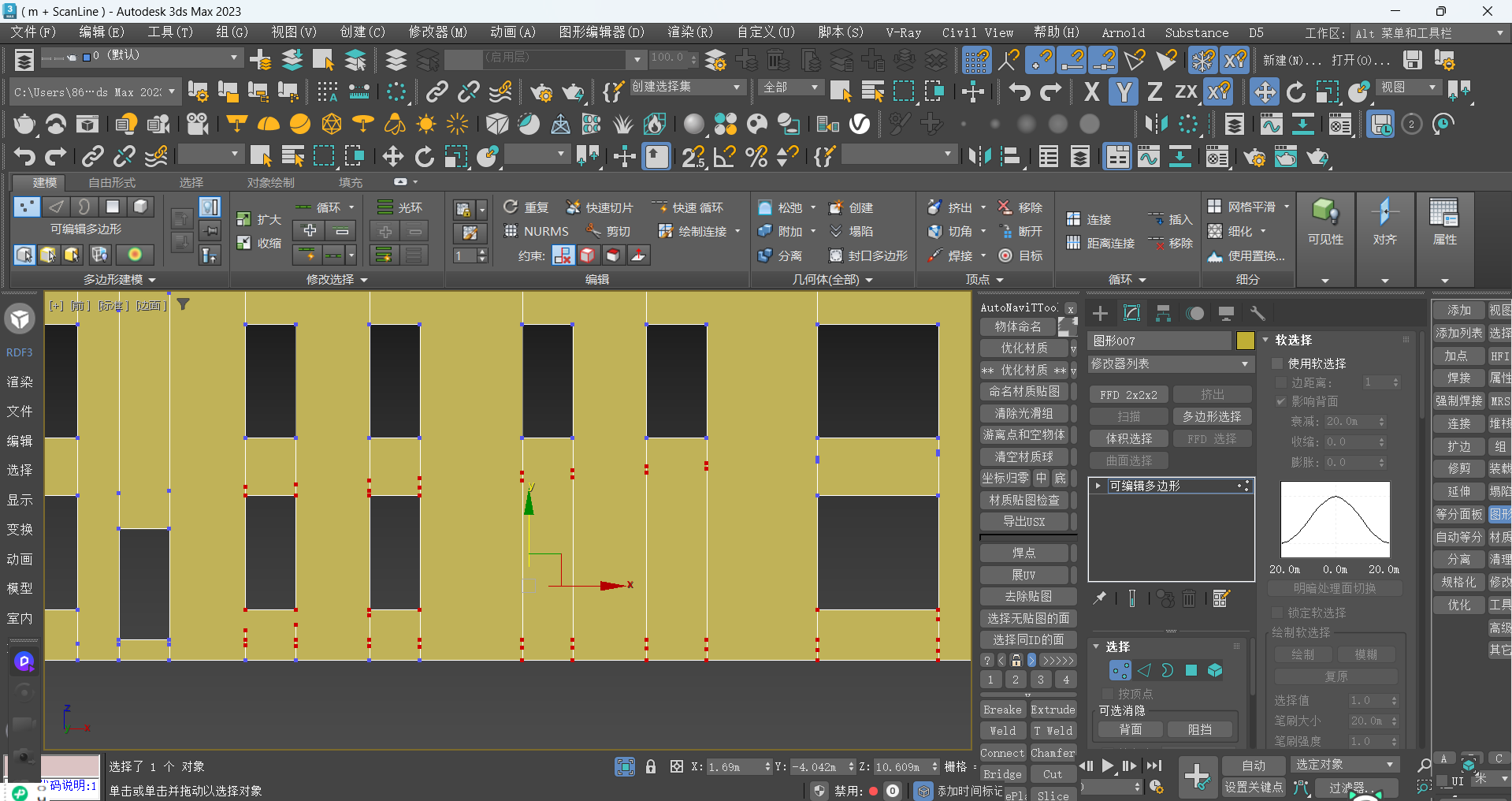Open selection filter dropdown showing 全部
This screenshot has width=1512, height=801.
click(x=791, y=87)
